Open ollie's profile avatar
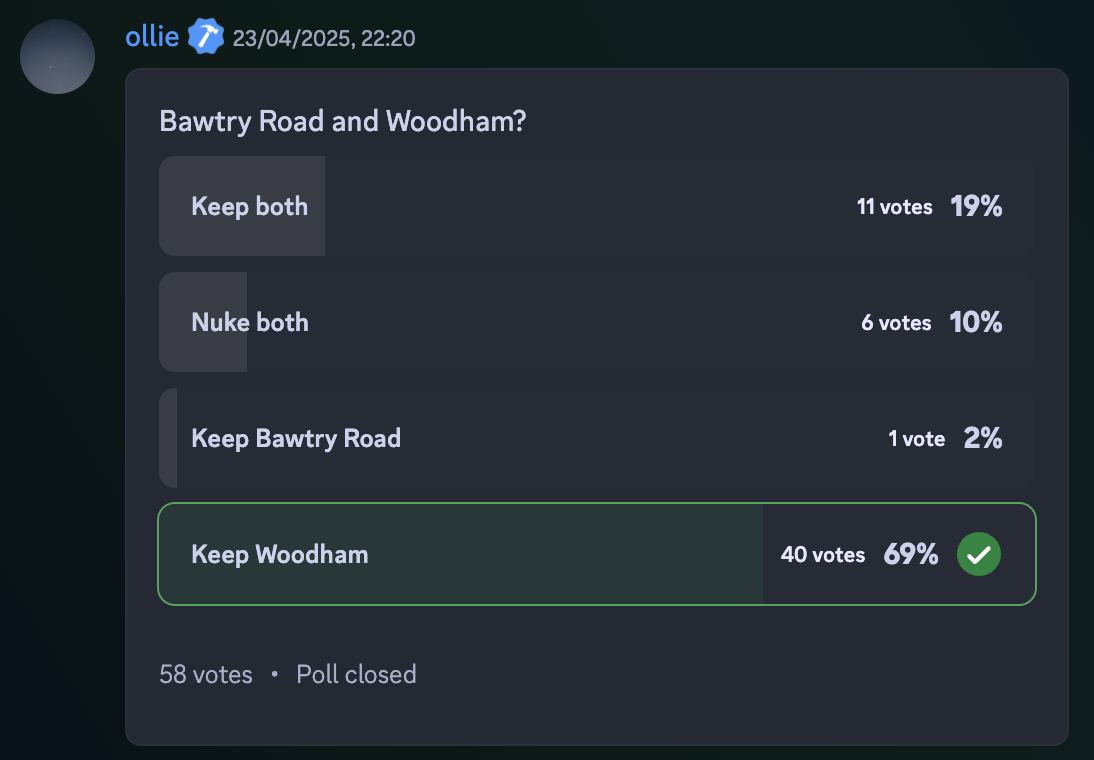The image size is (1094, 760). pos(57,57)
